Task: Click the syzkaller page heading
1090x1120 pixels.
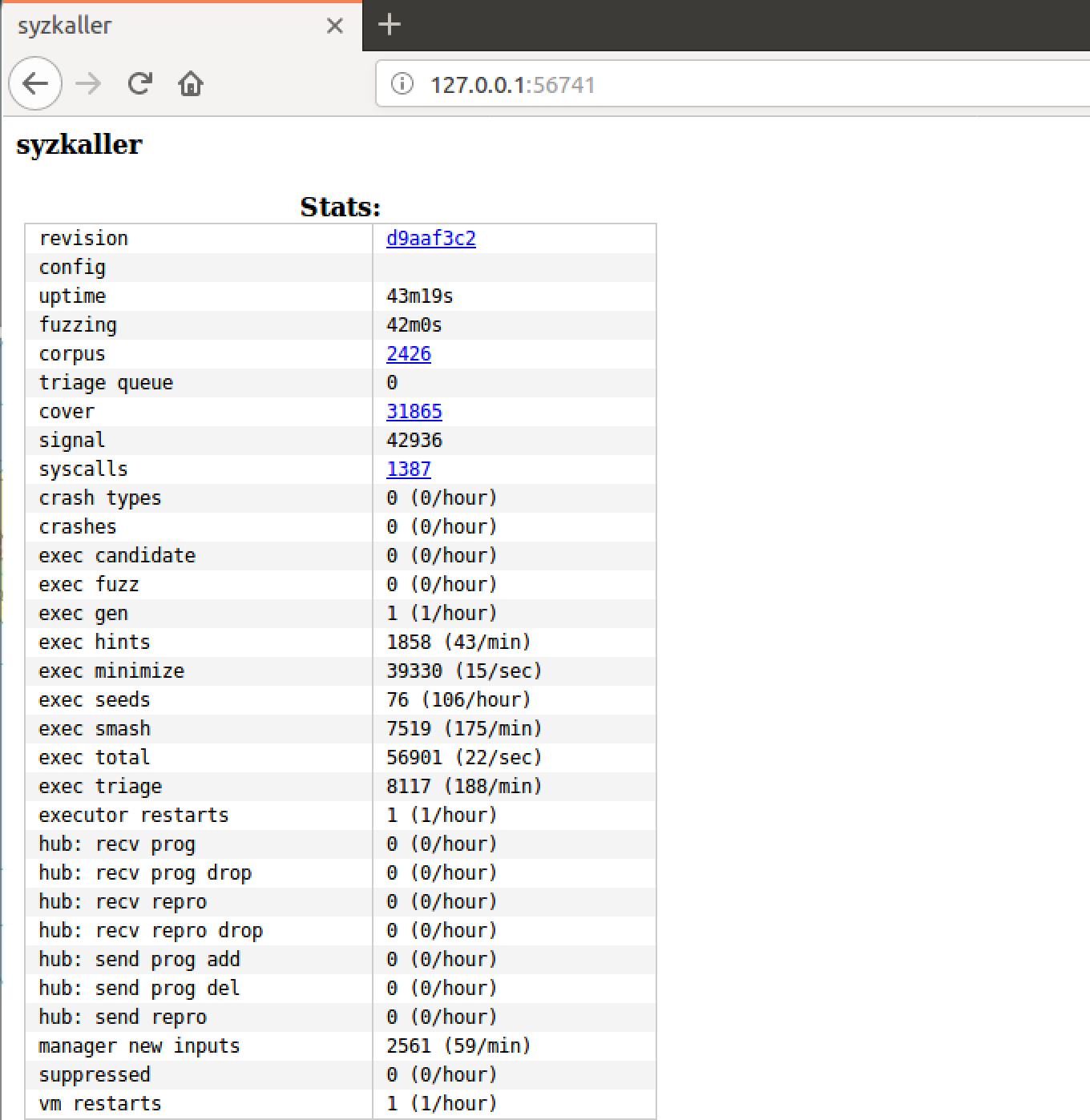Action: point(79,145)
